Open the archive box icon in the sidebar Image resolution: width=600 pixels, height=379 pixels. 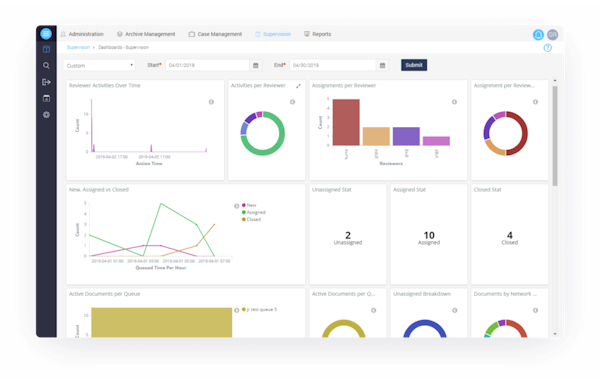tap(46, 98)
